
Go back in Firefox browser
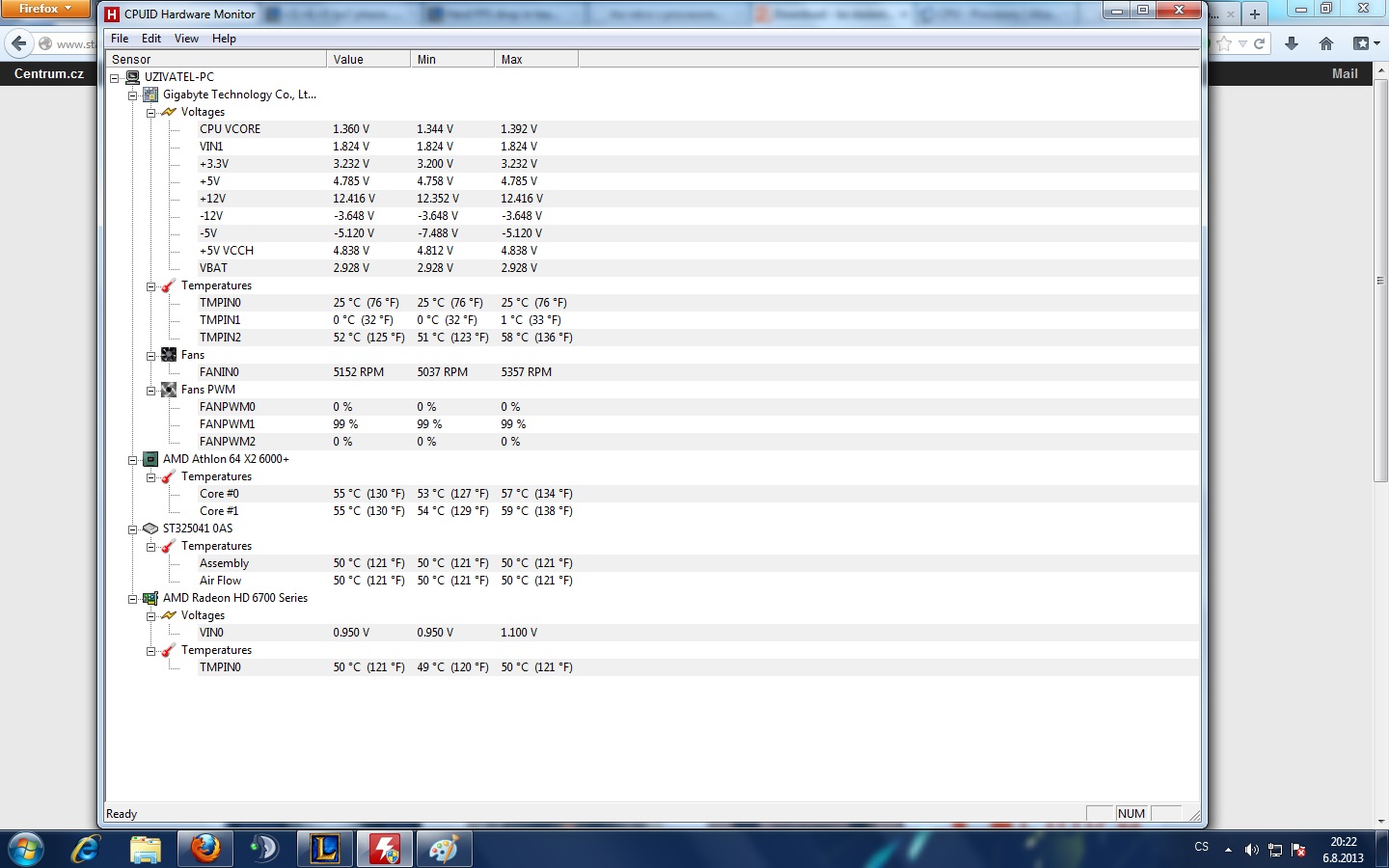(18, 43)
